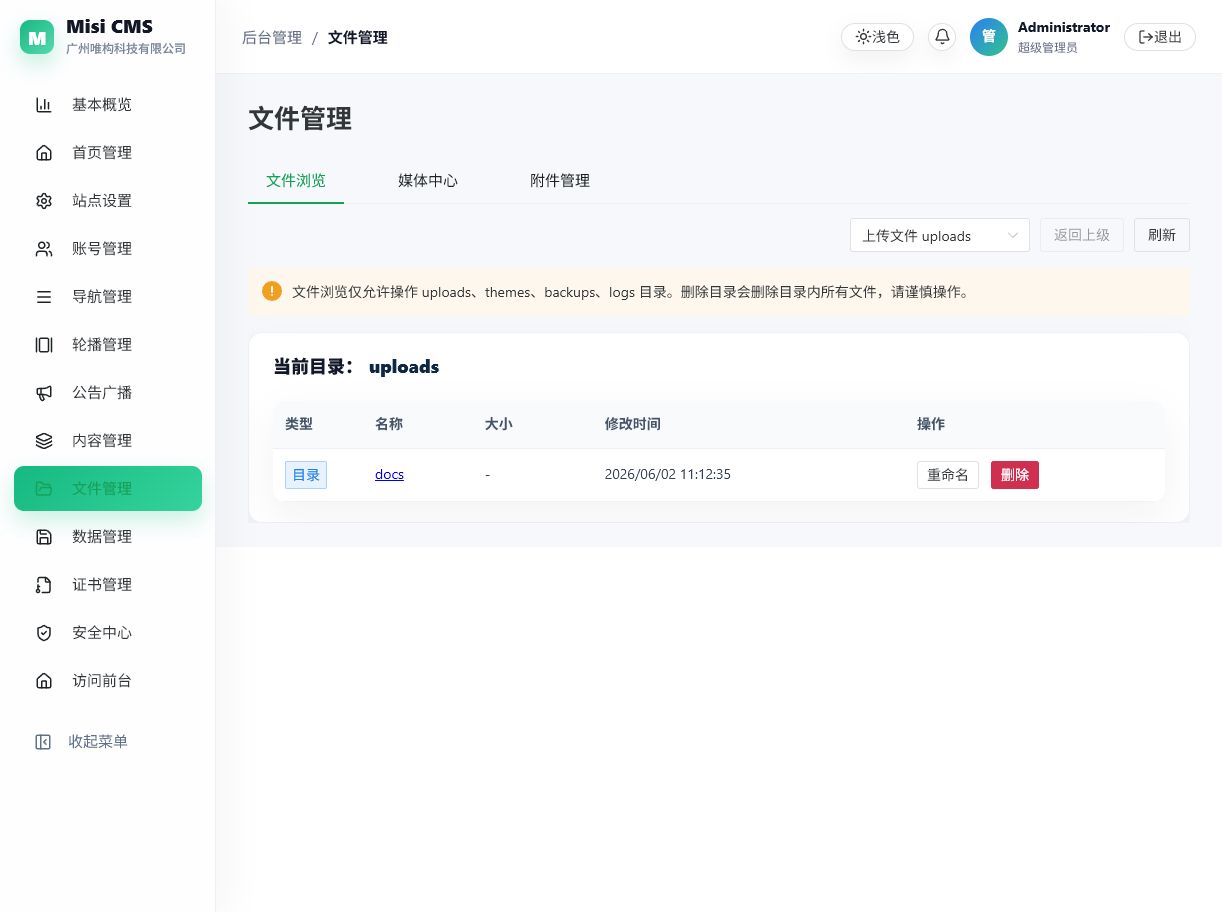1222x912 pixels.
Task: Switch to the 文件浏览 tab
Action: (296, 181)
